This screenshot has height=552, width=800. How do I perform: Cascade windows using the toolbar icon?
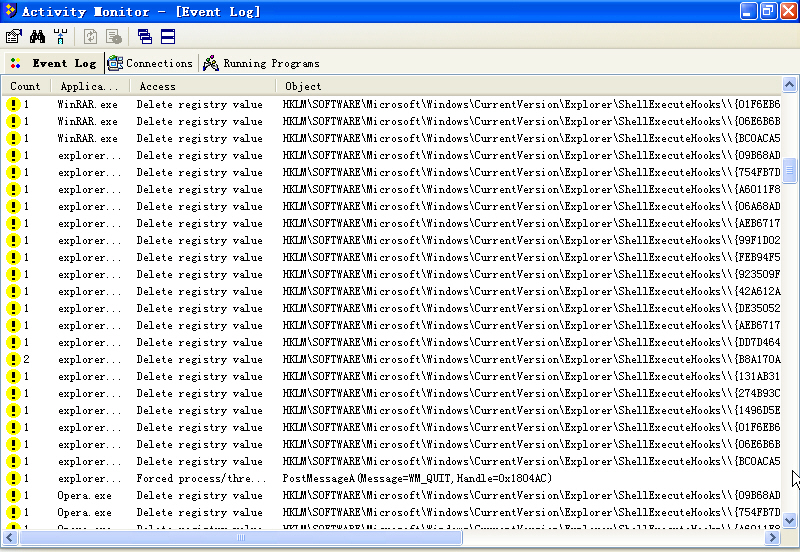[144, 36]
